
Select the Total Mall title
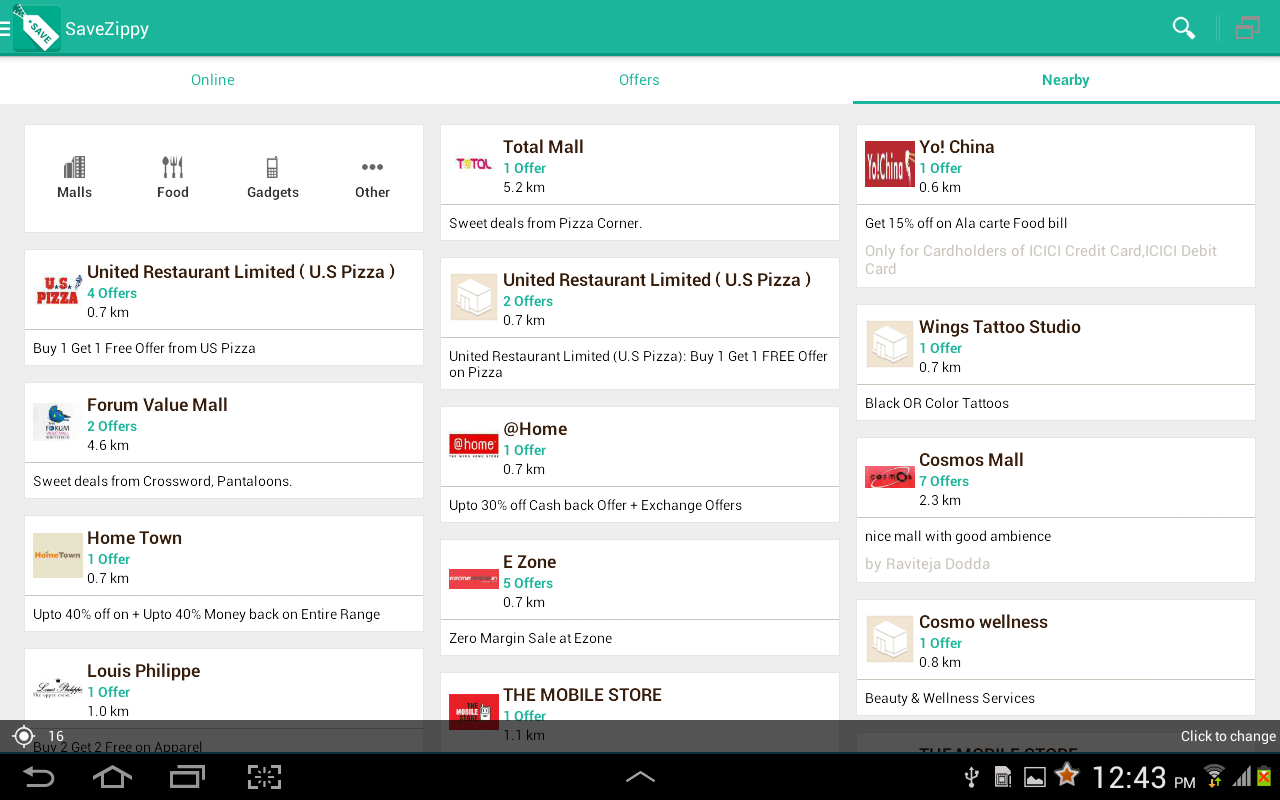(543, 147)
